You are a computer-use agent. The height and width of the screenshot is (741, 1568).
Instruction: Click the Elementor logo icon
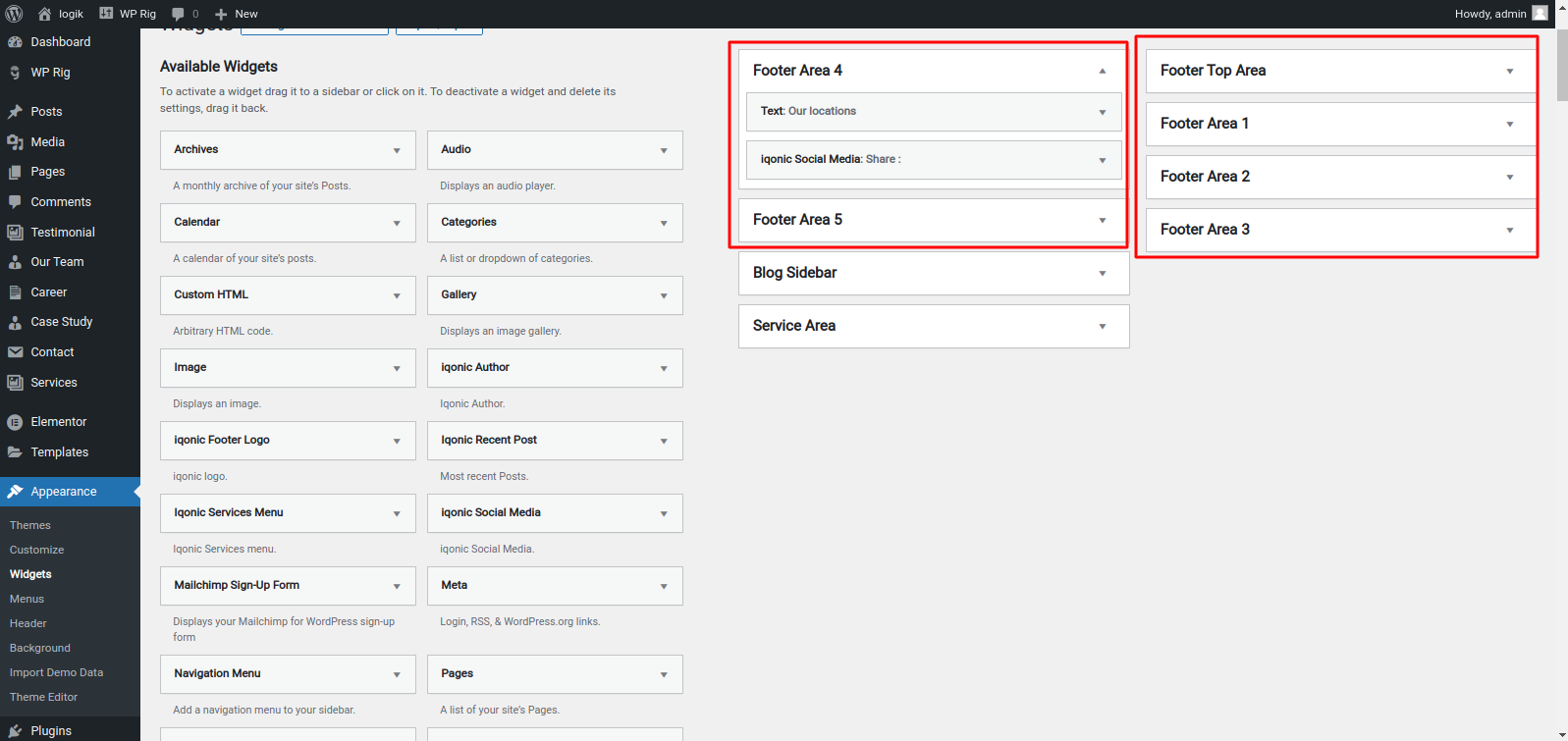[15, 422]
